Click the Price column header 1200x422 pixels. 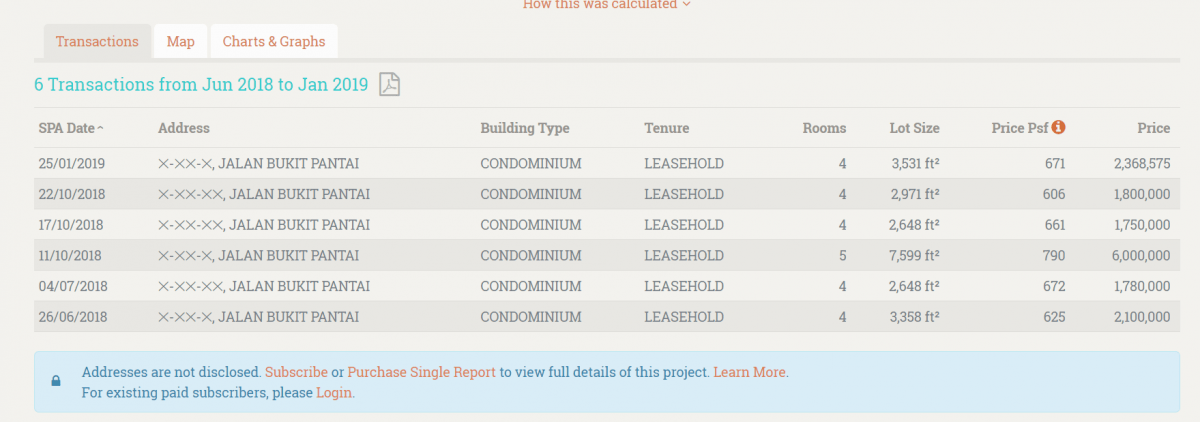(x=1153, y=128)
